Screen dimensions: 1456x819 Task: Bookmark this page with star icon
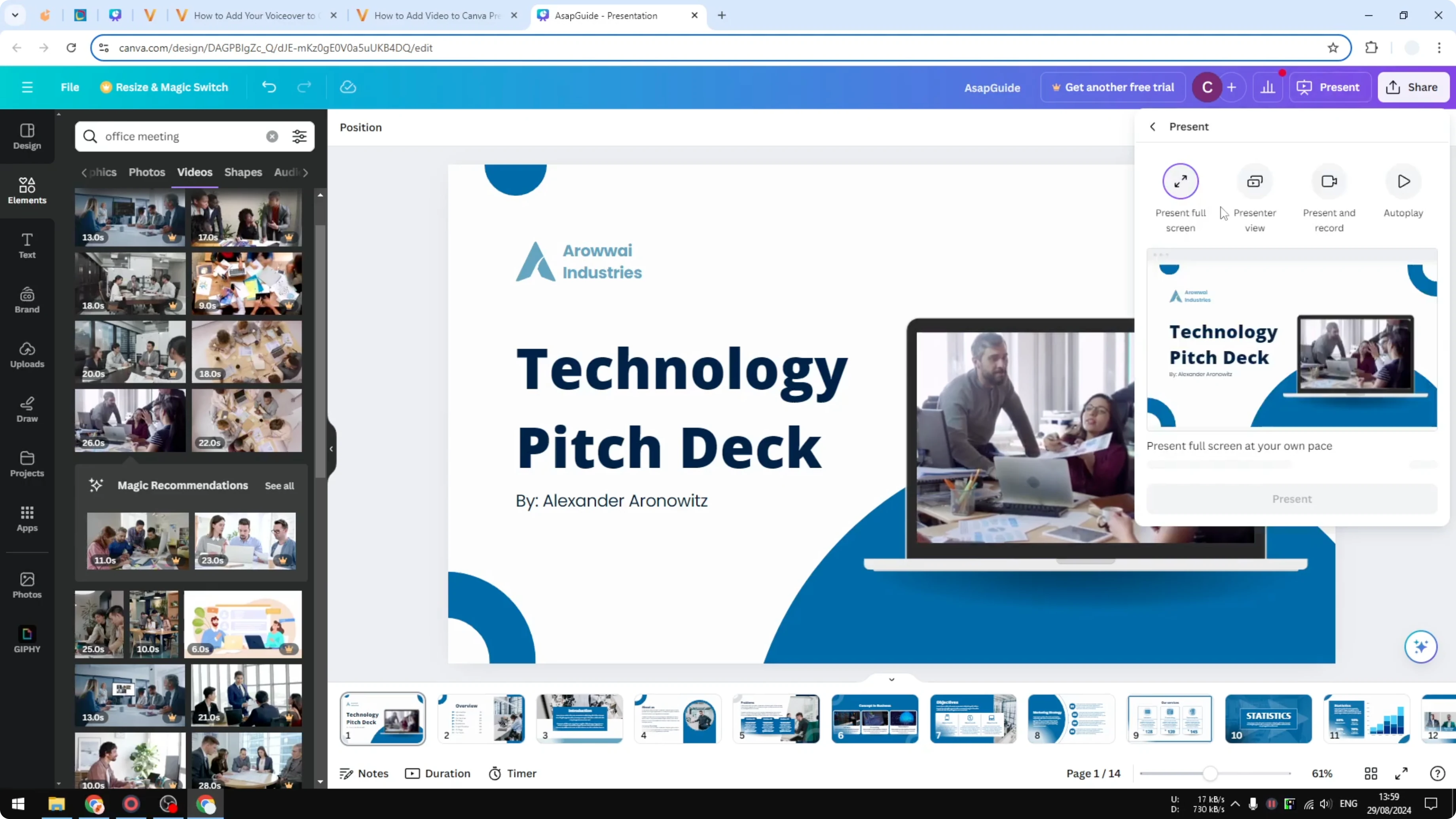[1333, 47]
